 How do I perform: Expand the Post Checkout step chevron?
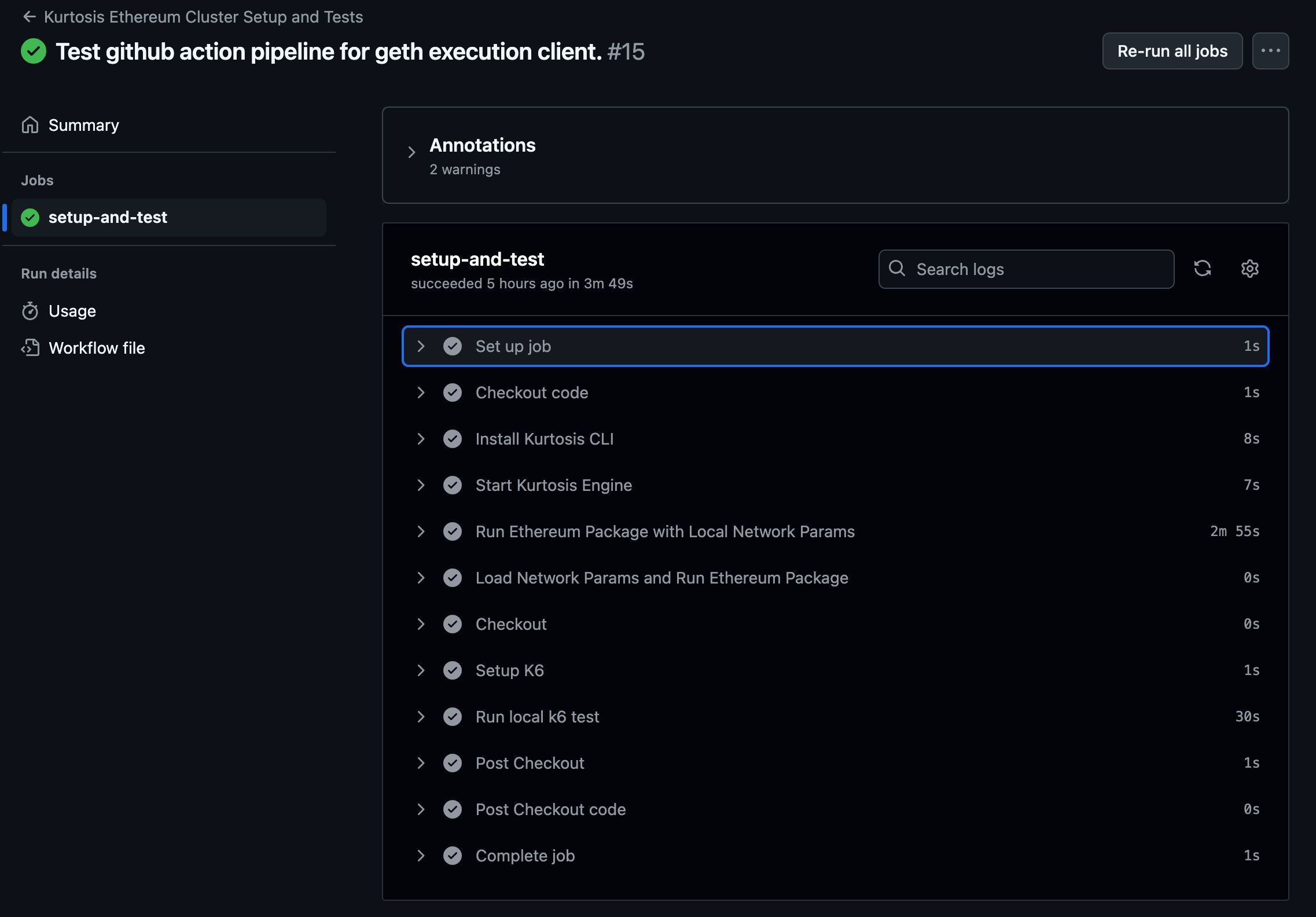[x=421, y=763]
